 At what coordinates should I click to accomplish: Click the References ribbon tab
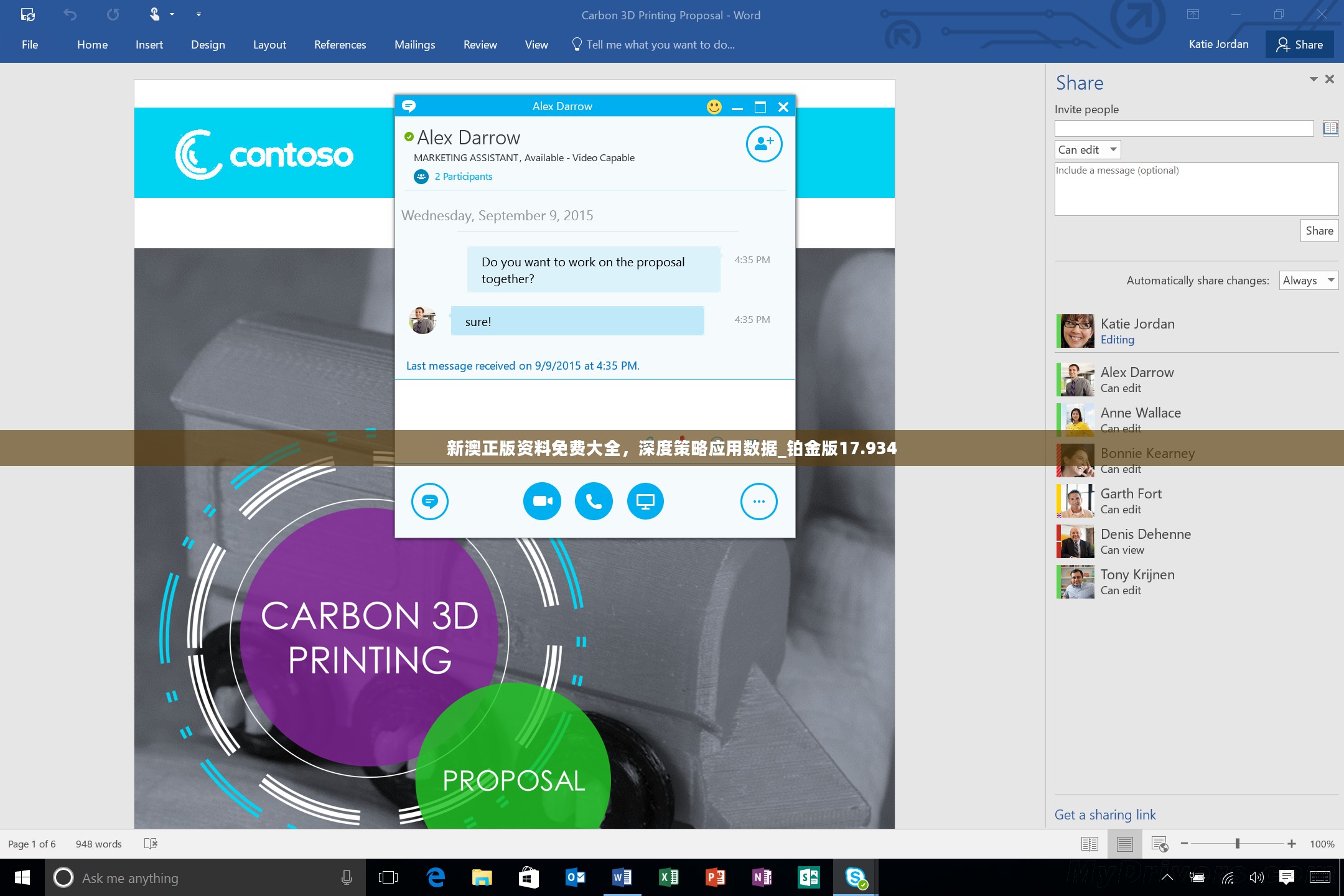coord(339,44)
